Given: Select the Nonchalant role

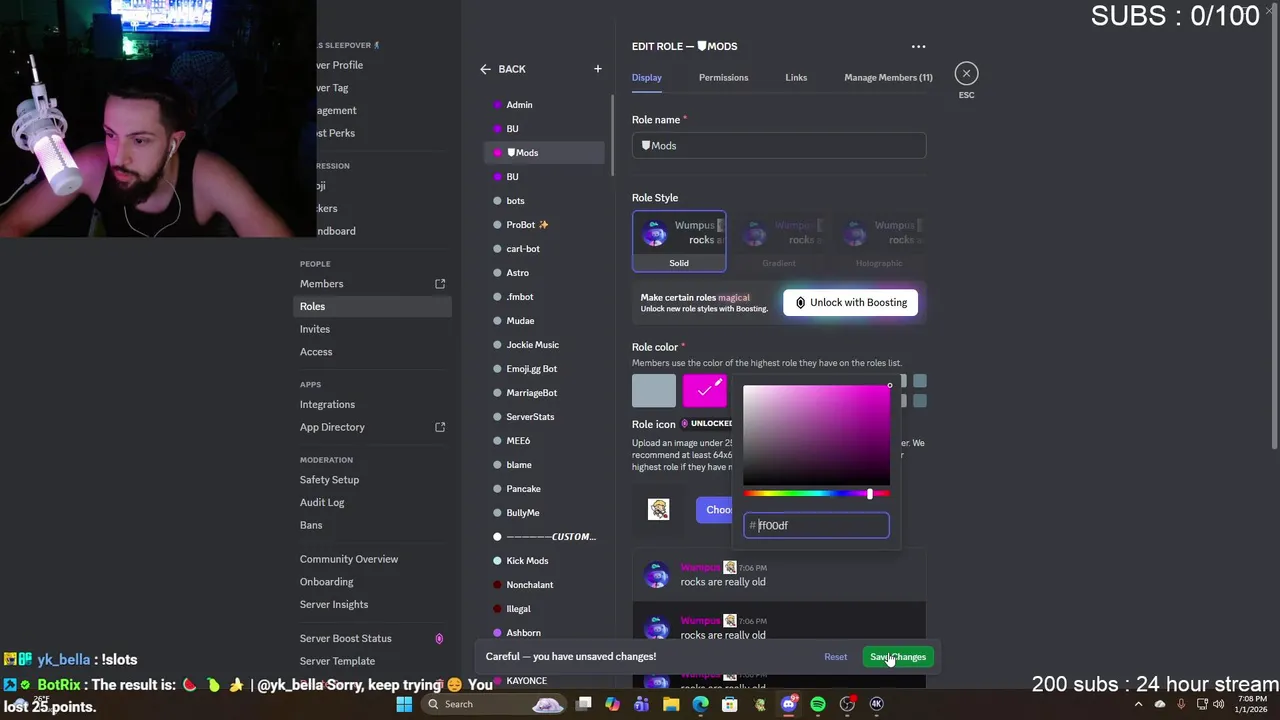Looking at the screenshot, I should coord(545,585).
